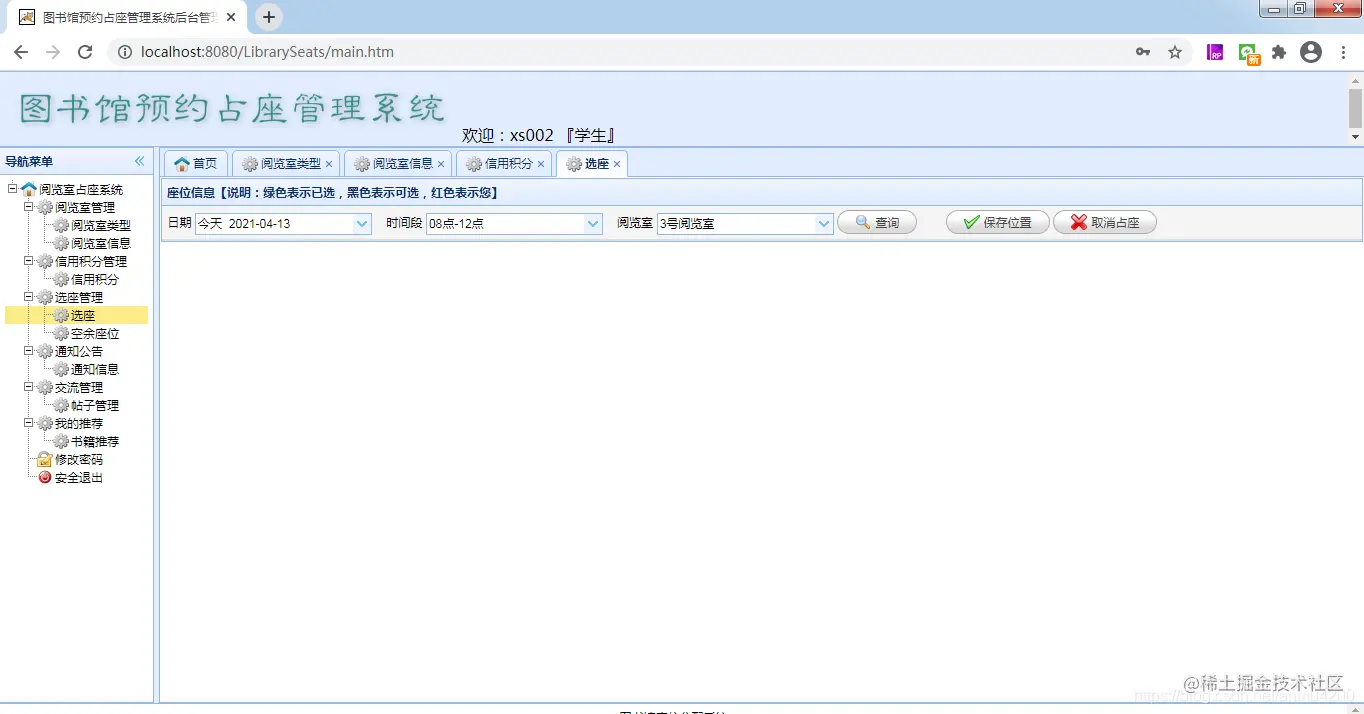This screenshot has height=714, width=1364.
Task: Click the gear icon beside 书籍推荐
Action: tap(61, 441)
